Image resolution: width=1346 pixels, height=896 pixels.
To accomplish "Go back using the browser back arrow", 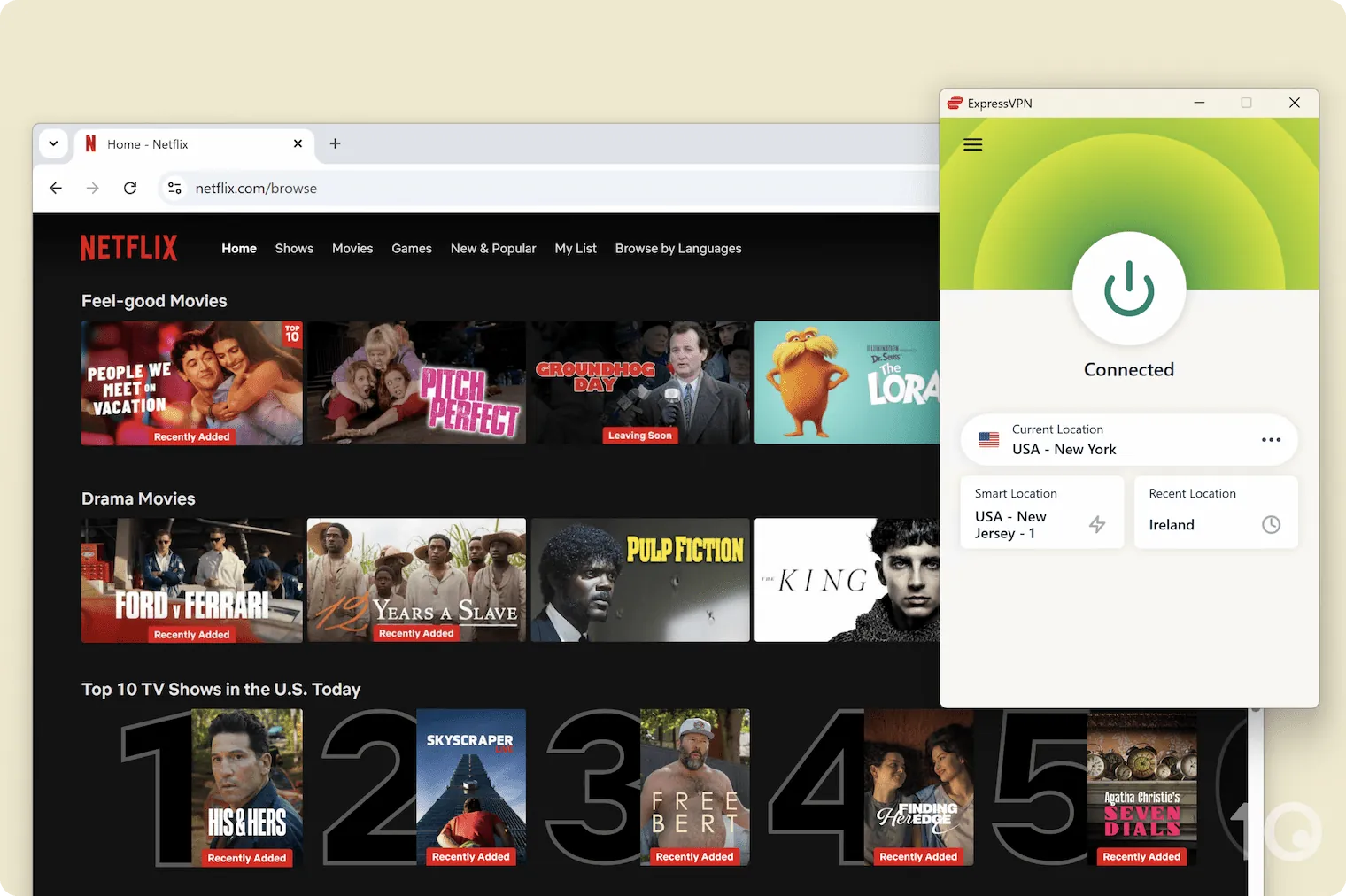I will (56, 188).
